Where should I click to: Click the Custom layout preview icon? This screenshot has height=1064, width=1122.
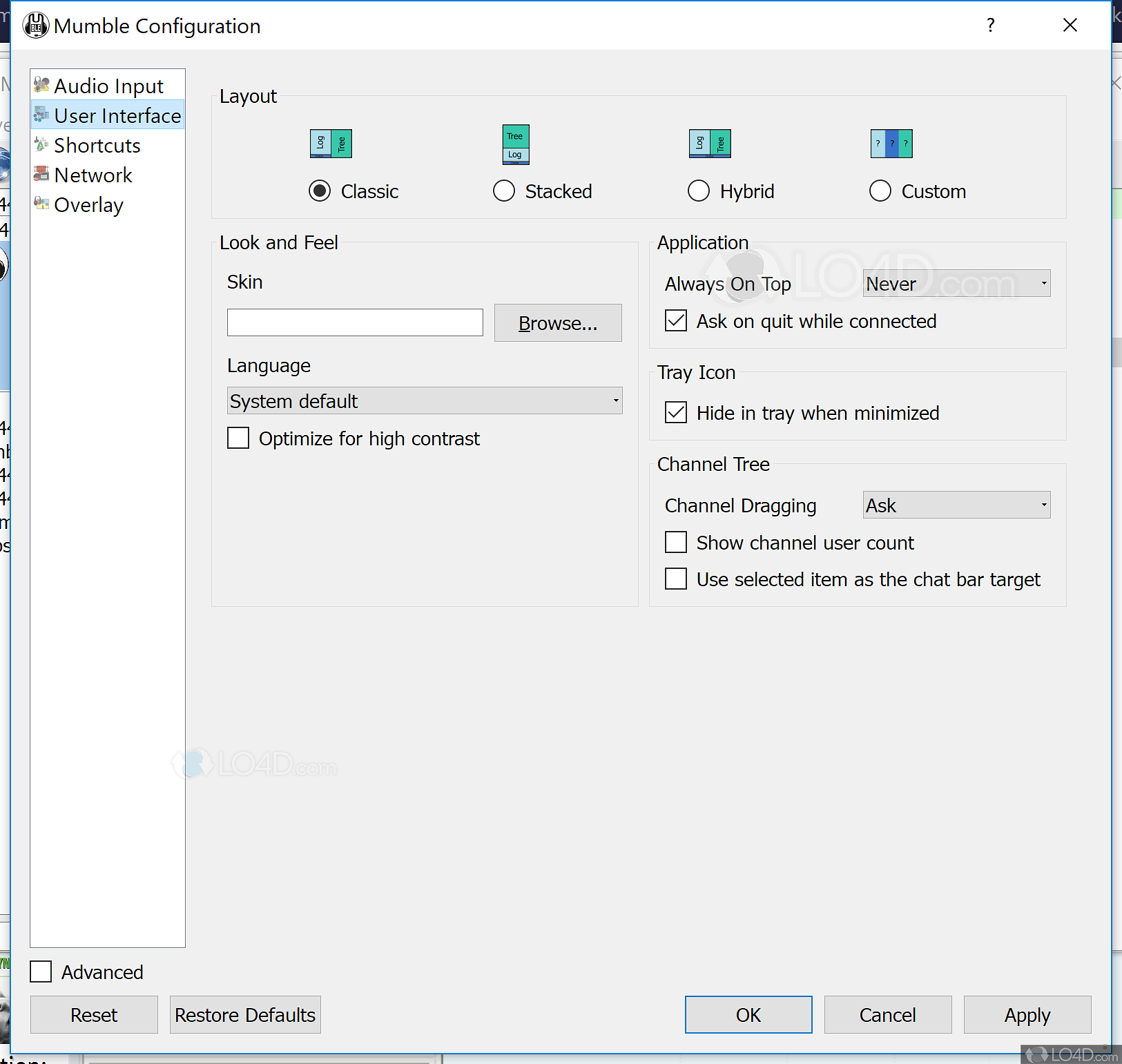[891, 144]
